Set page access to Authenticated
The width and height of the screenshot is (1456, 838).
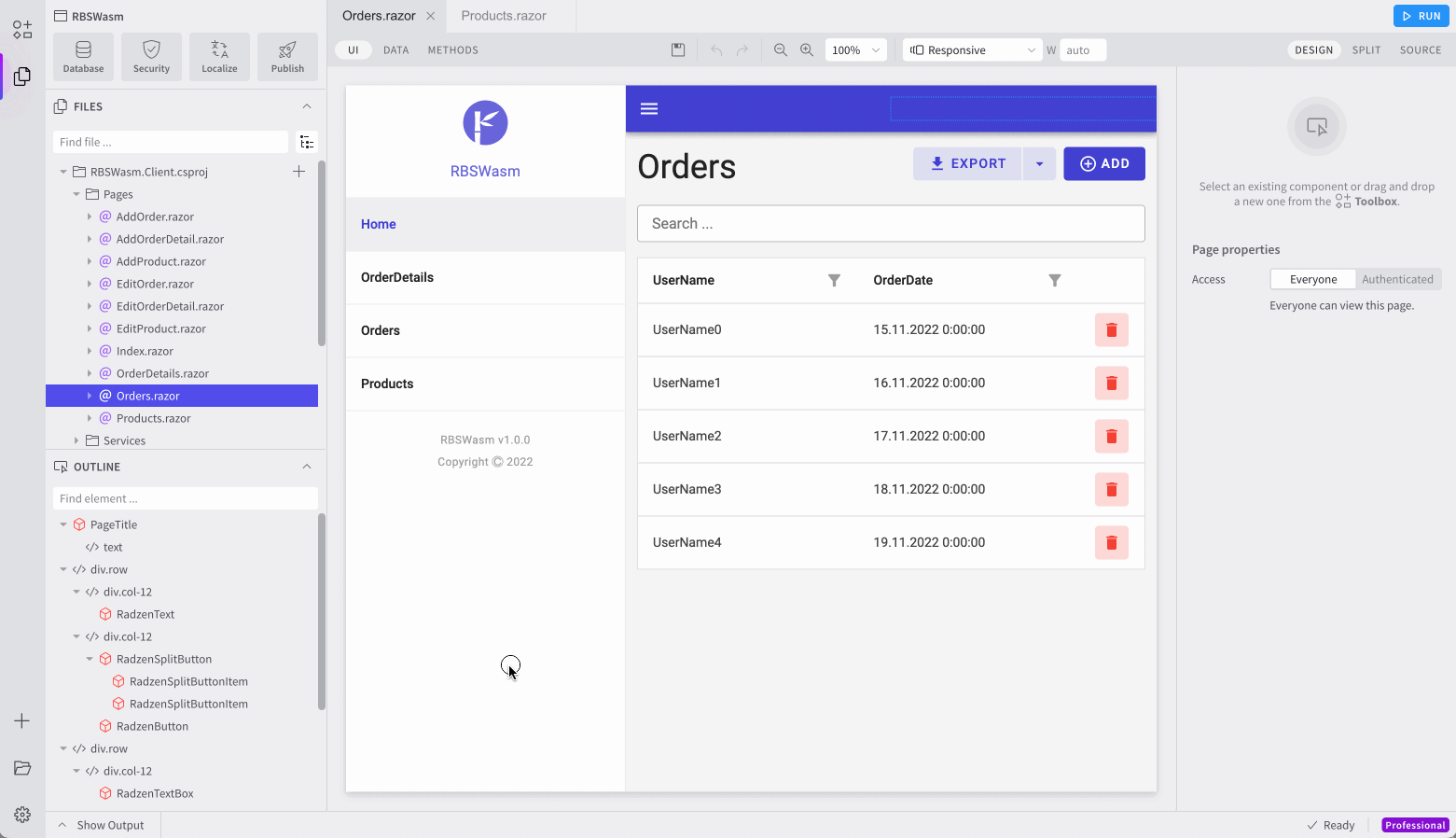(1396, 279)
